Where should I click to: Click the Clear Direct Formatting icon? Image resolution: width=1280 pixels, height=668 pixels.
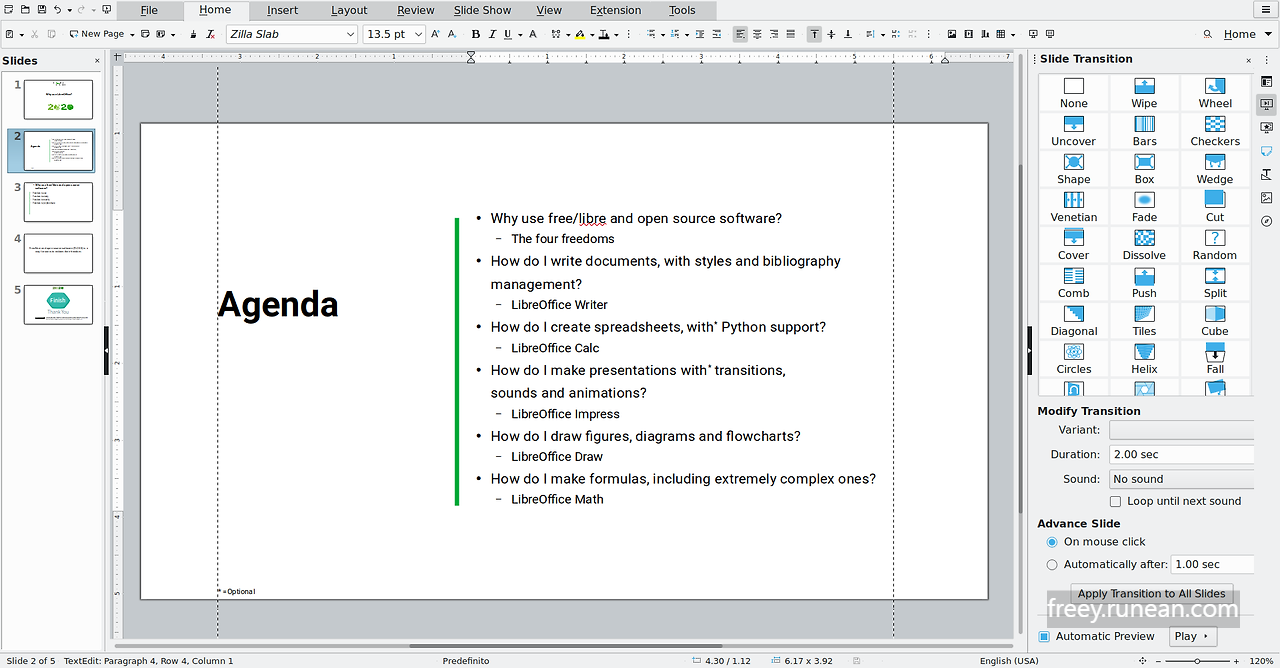[208, 33]
